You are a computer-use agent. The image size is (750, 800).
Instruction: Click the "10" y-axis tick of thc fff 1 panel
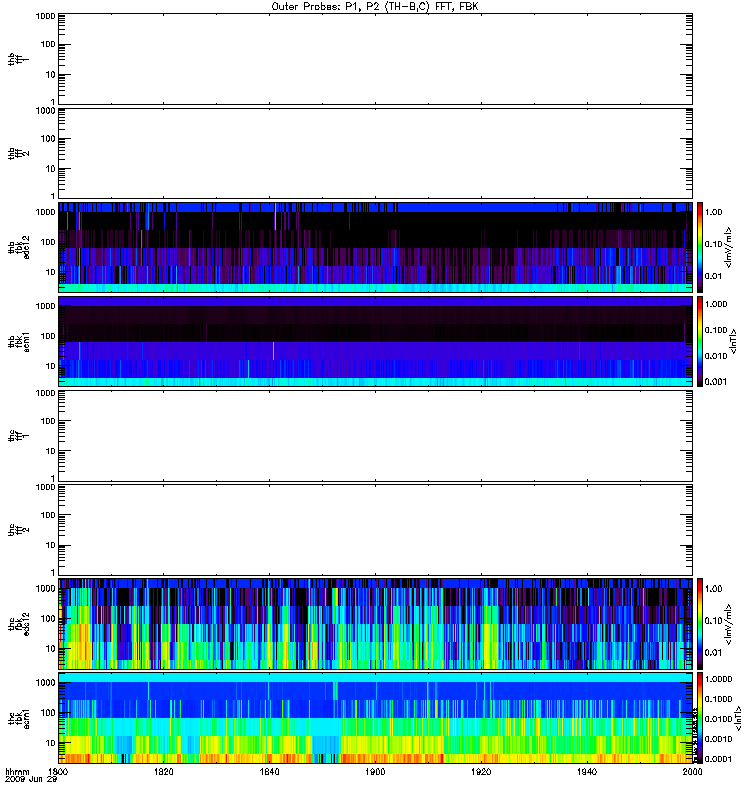coord(51,451)
